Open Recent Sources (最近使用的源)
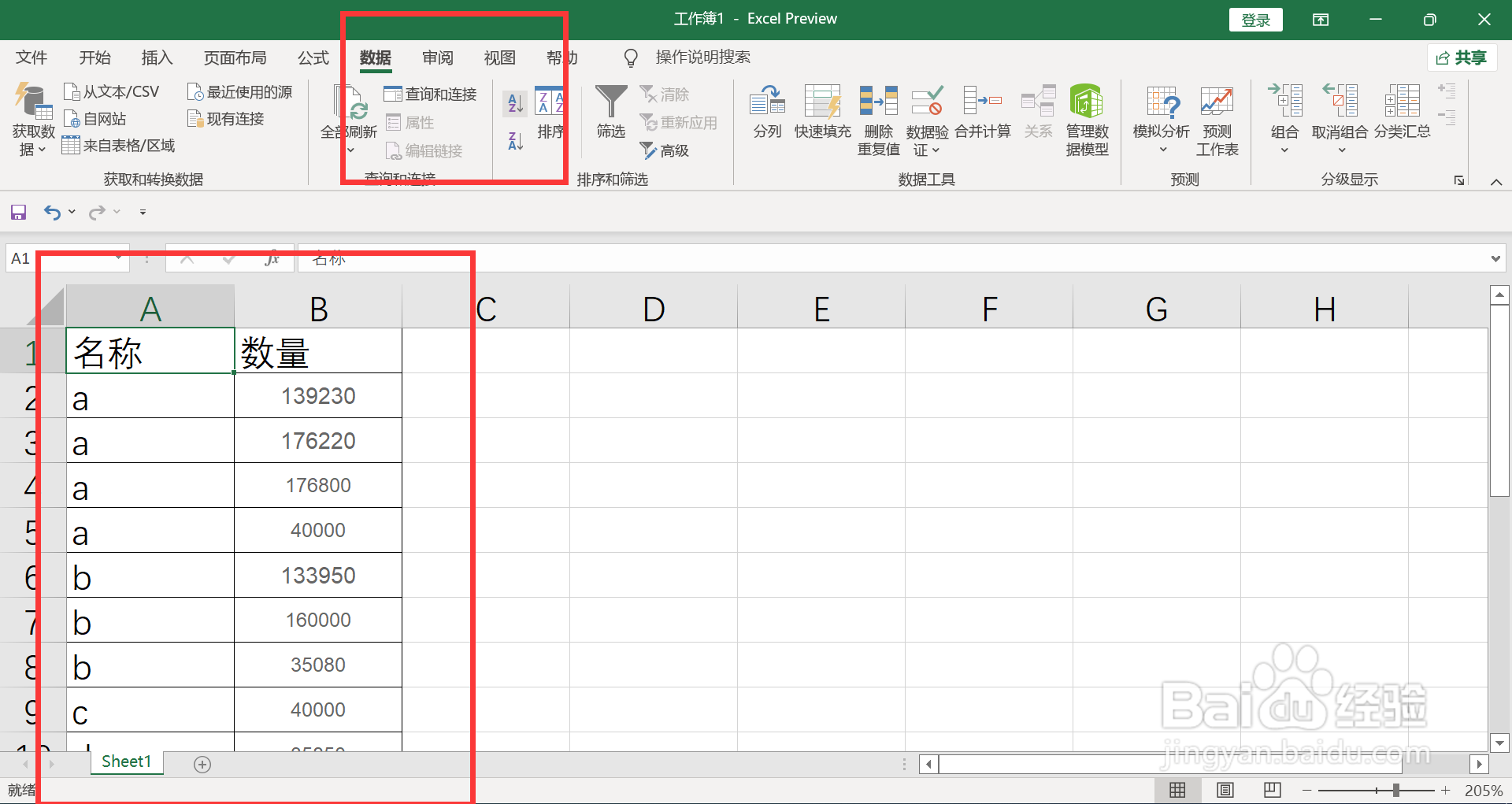Viewport: 1512px width, 804px height. click(x=239, y=92)
